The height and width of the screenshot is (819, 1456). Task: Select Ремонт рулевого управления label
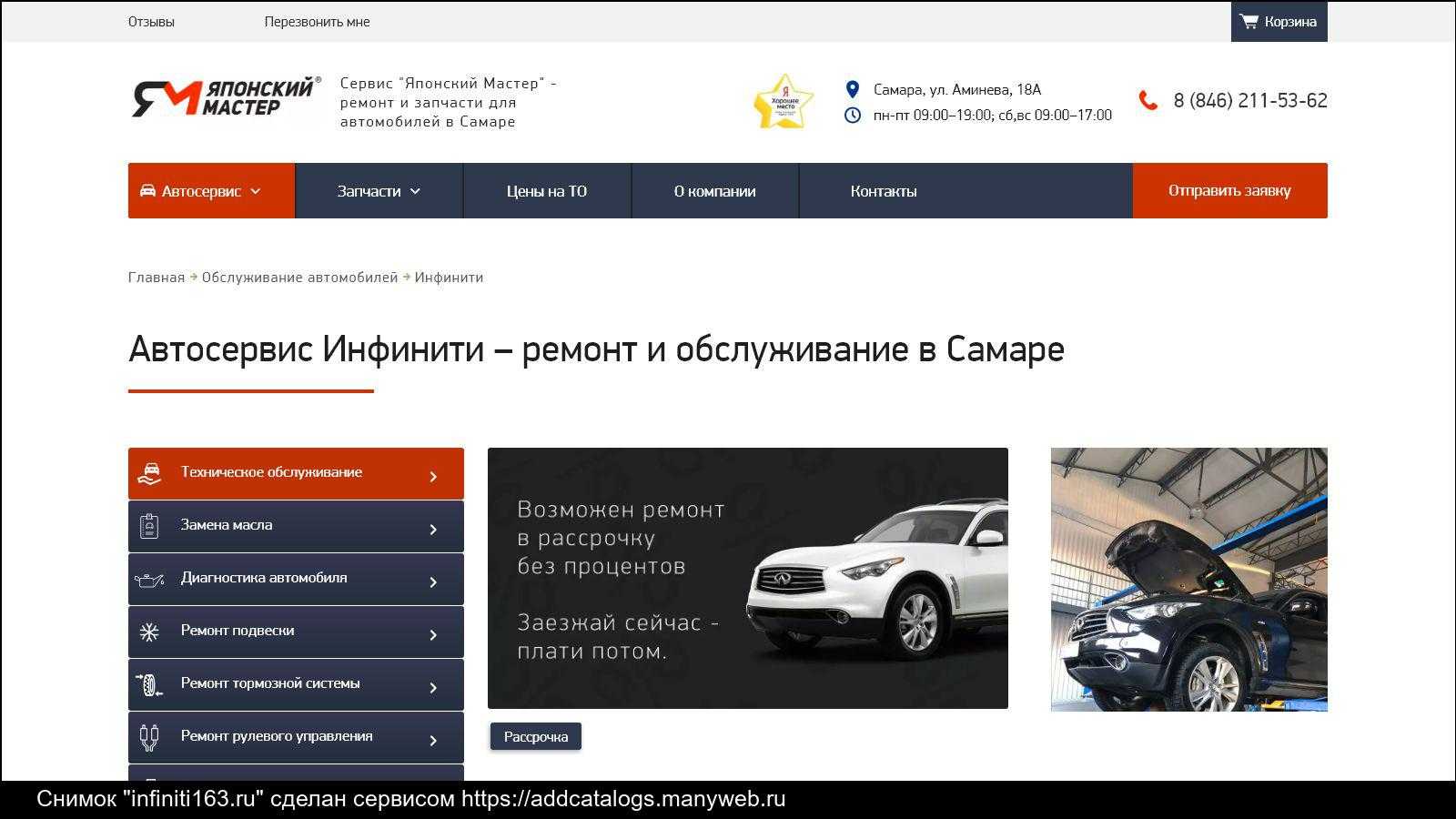(x=277, y=736)
